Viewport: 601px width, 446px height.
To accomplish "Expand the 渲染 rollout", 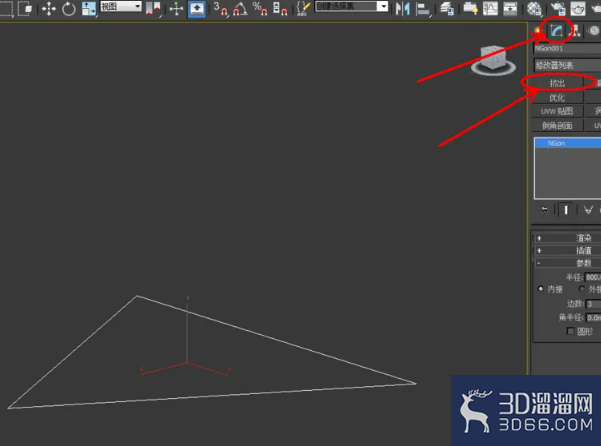I will (568, 238).
